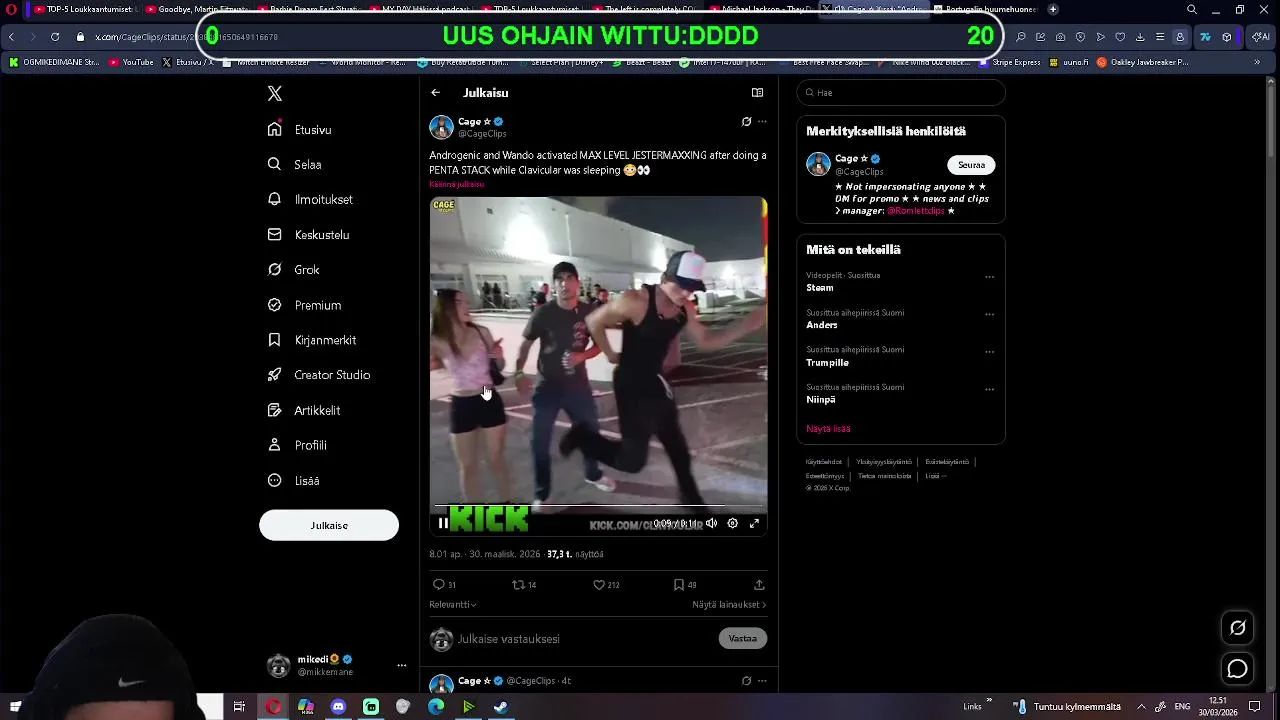
Task: Click Seuraa to follow Cage
Action: pyautogui.click(x=971, y=165)
